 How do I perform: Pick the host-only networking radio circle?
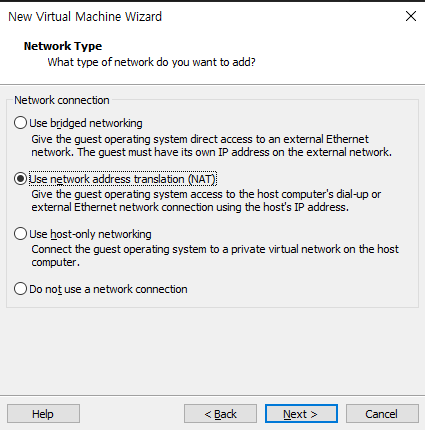tap(20, 234)
